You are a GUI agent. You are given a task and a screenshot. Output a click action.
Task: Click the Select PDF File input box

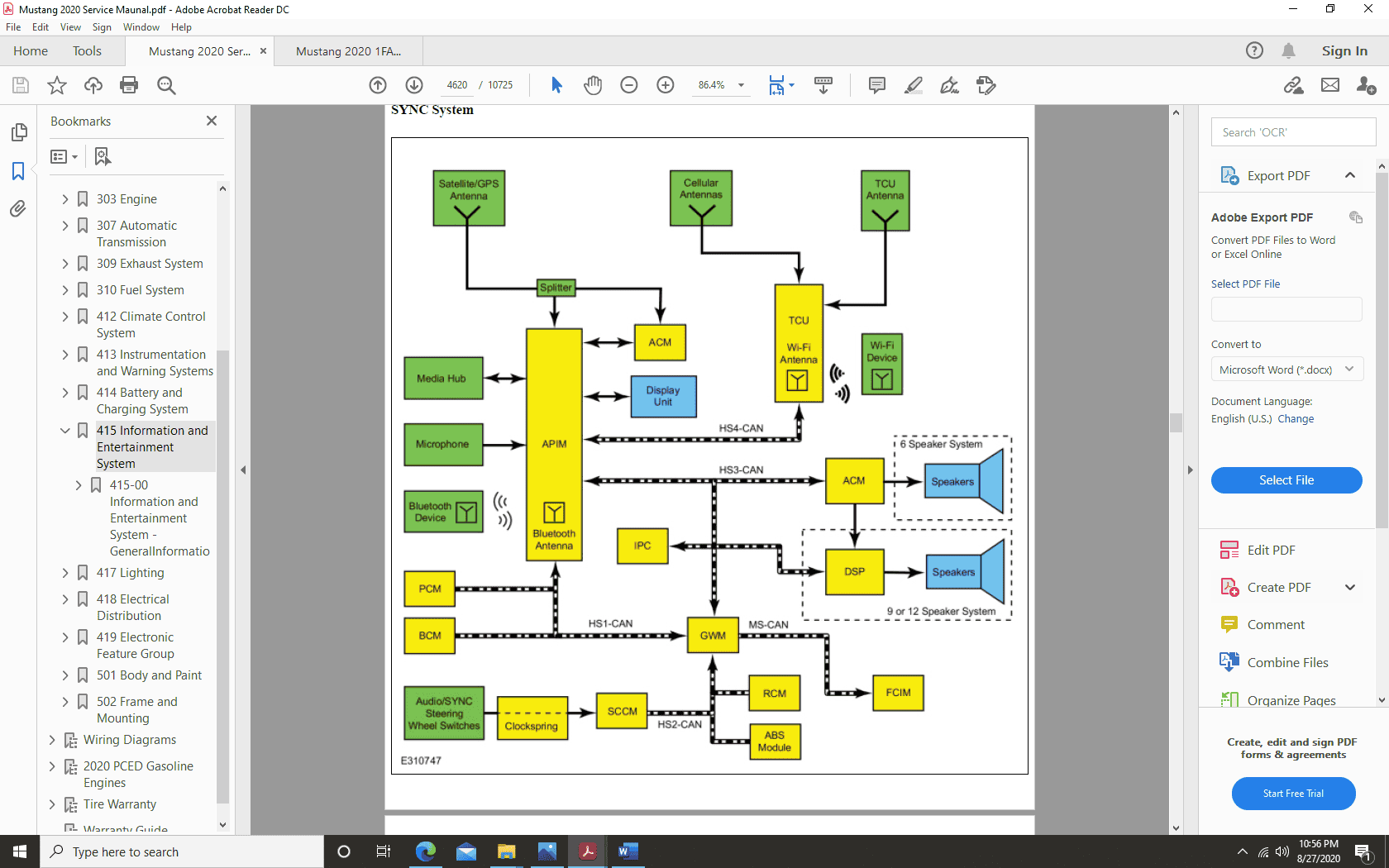click(1286, 309)
